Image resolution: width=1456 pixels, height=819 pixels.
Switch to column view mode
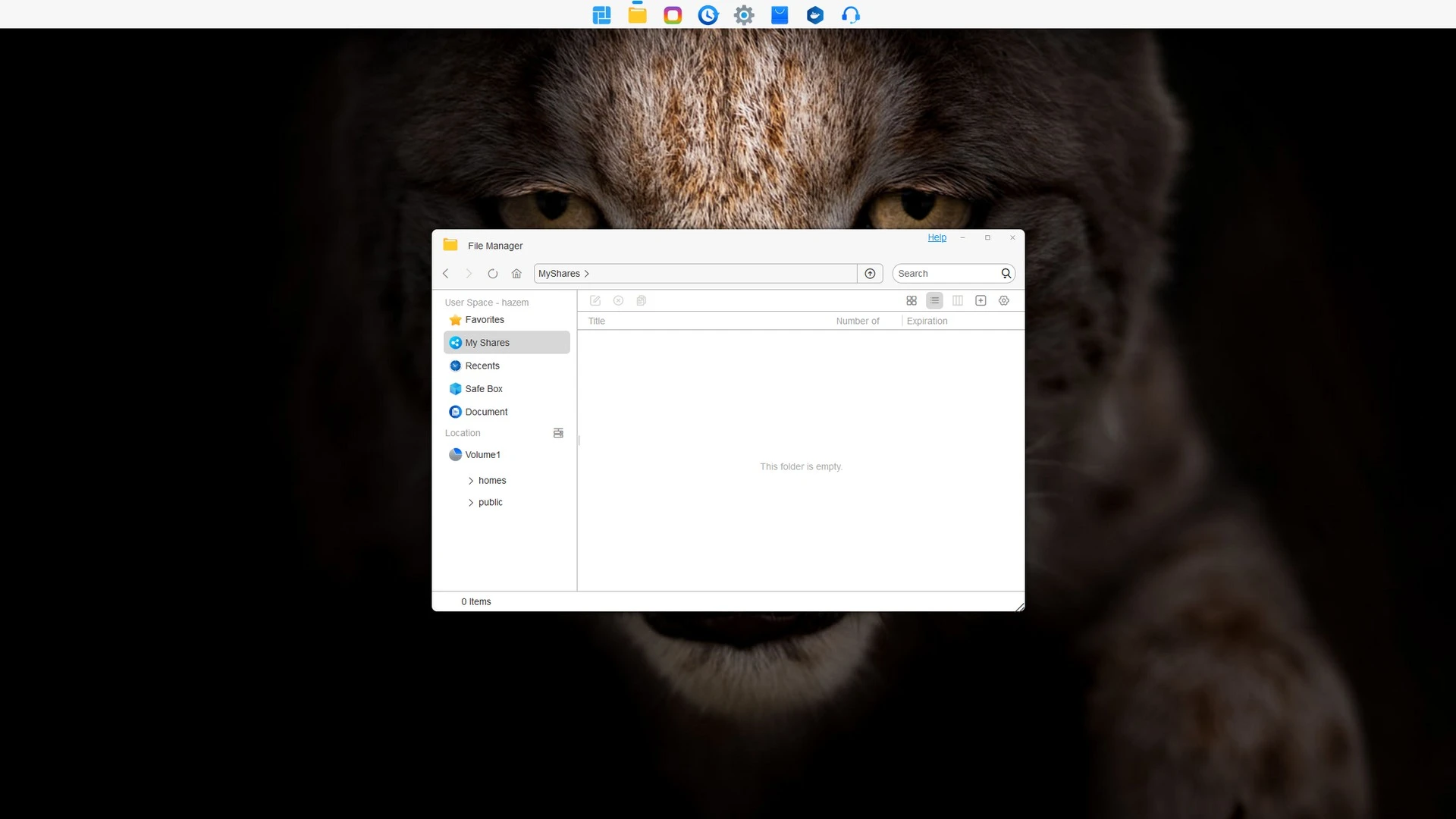958,301
